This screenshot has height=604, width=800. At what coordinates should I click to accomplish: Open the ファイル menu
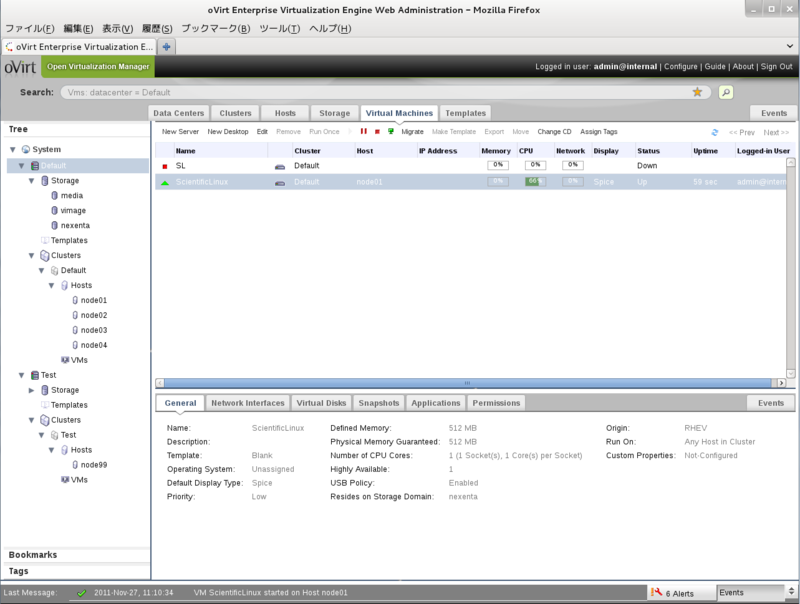tap(30, 29)
